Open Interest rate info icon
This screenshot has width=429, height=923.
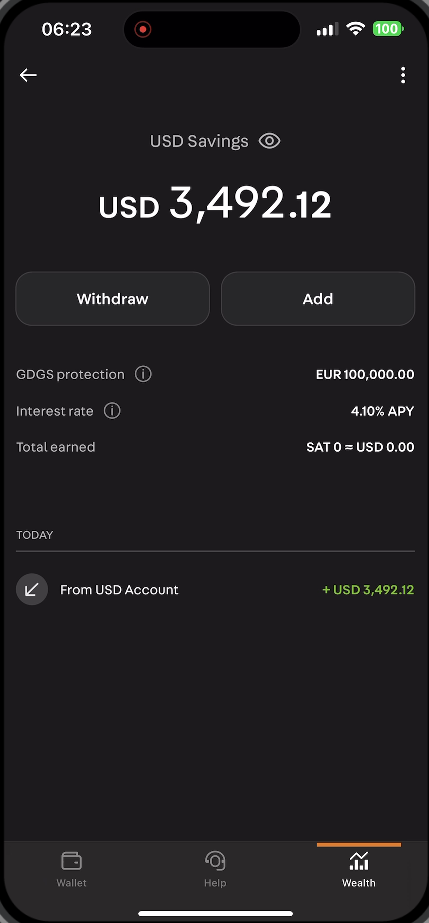coord(112,410)
